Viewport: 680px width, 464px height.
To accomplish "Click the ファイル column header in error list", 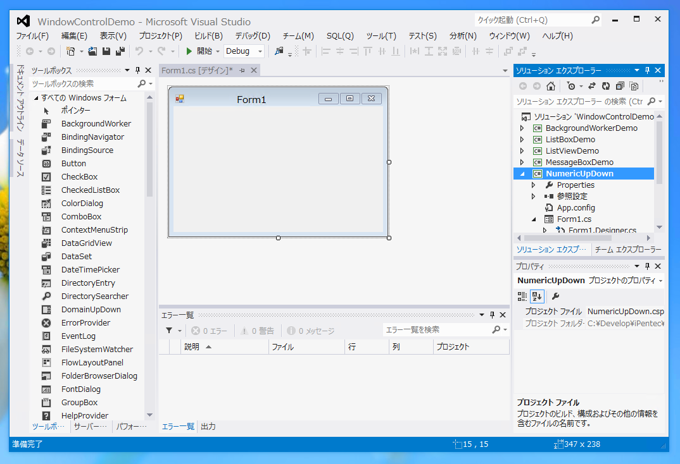I will coord(307,347).
